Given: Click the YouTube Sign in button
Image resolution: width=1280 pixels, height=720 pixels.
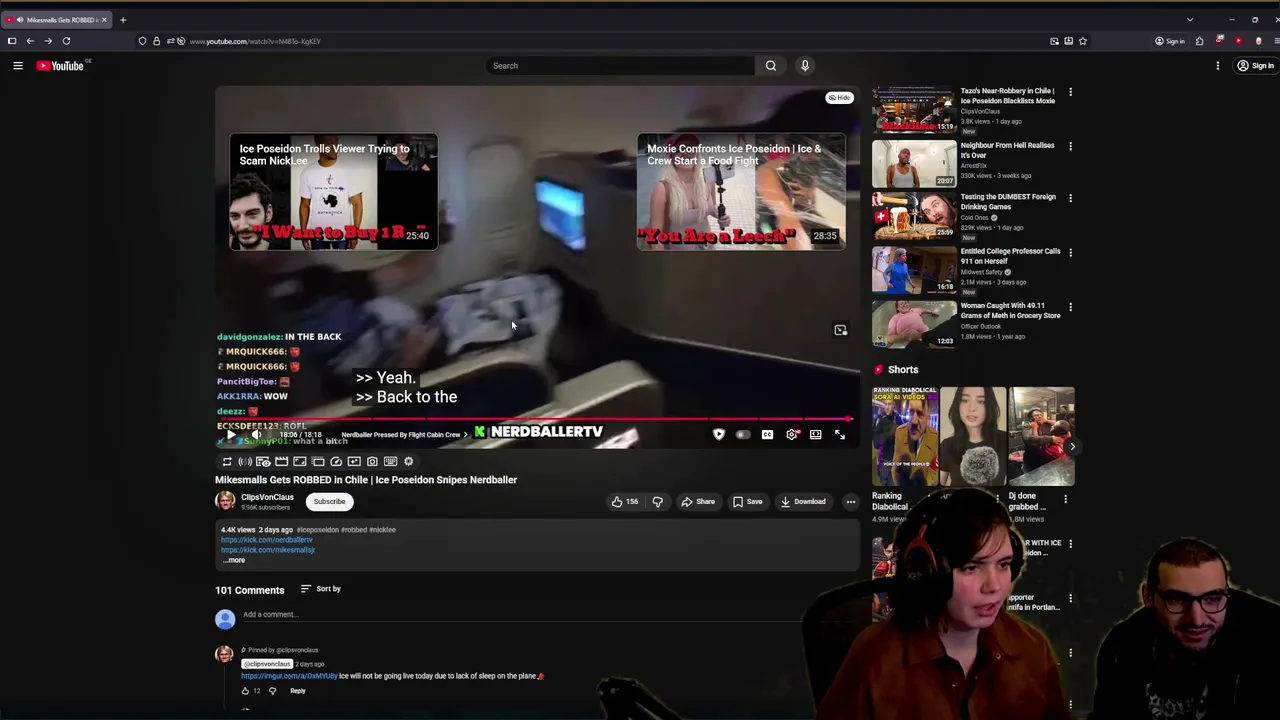Looking at the screenshot, I should pyautogui.click(x=1255, y=66).
